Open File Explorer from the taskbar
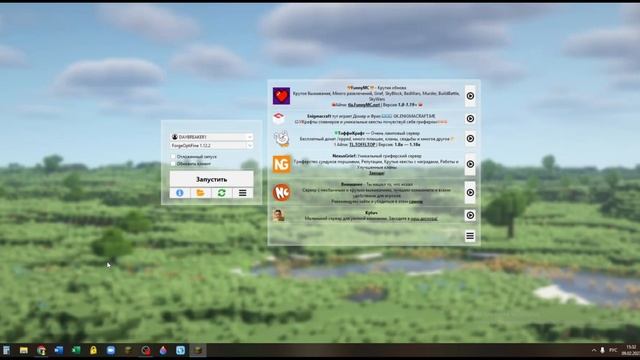The height and width of the screenshot is (360, 640). point(24,350)
